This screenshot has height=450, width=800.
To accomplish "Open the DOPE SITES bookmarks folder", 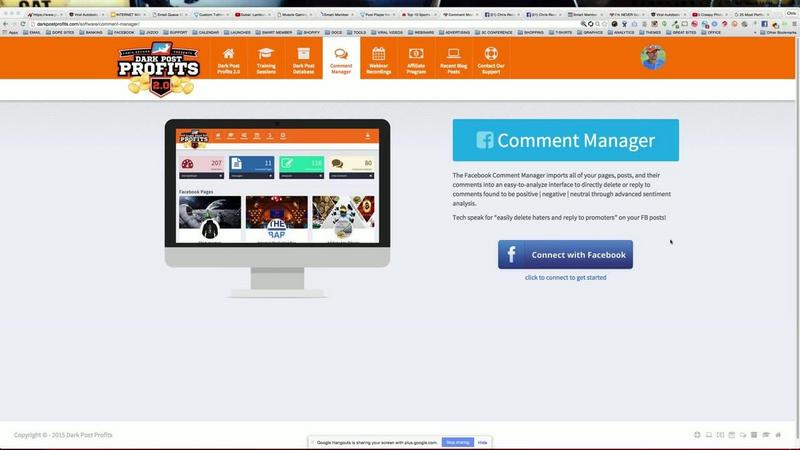I will tap(60, 33).
